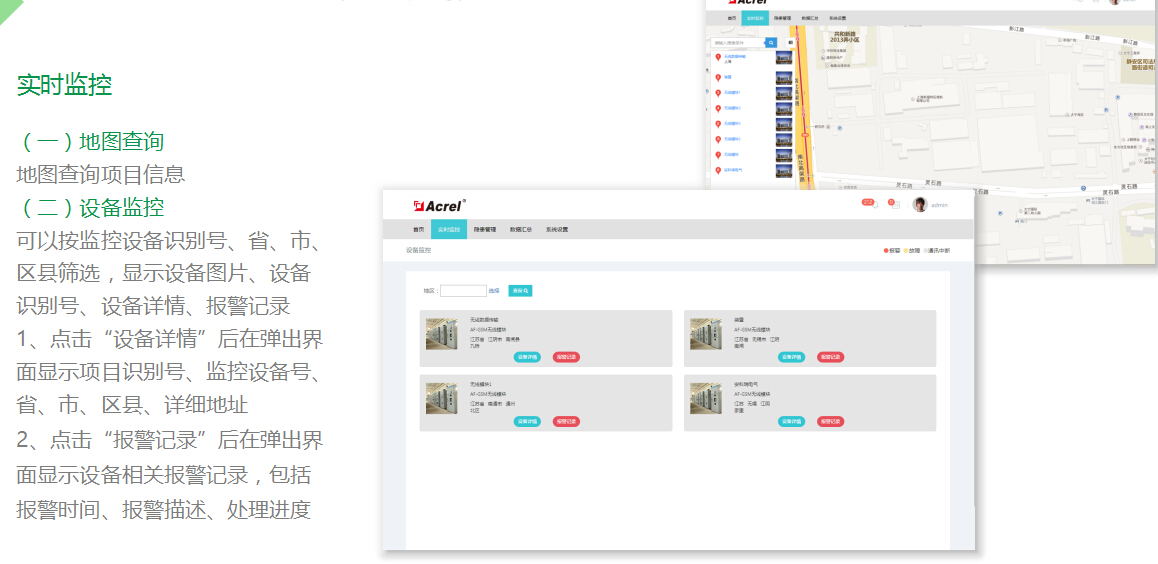The image size is (1158, 564).
Task: Go to the 系统设置 tab in the device monitoring window
Action: 556,230
